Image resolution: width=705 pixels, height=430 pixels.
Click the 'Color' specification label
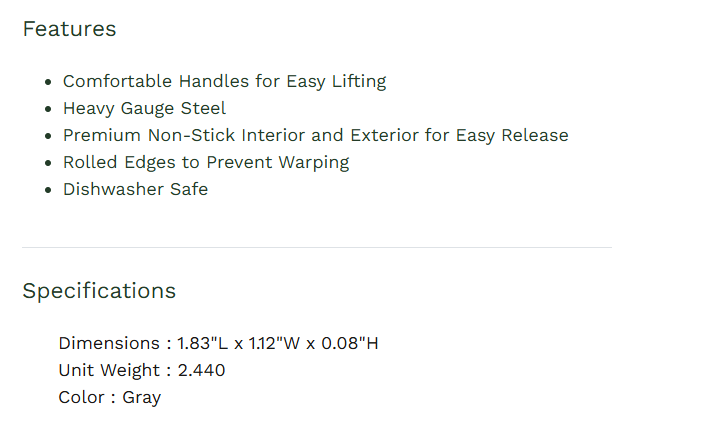(81, 397)
